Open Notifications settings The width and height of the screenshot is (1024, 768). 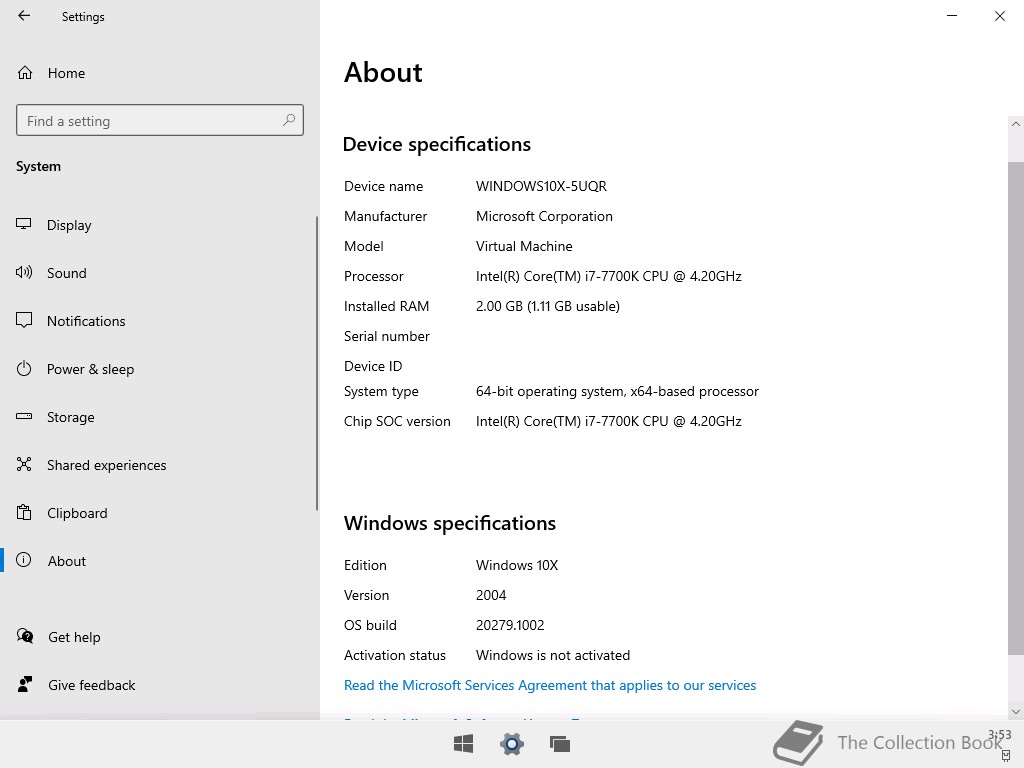click(71, 321)
